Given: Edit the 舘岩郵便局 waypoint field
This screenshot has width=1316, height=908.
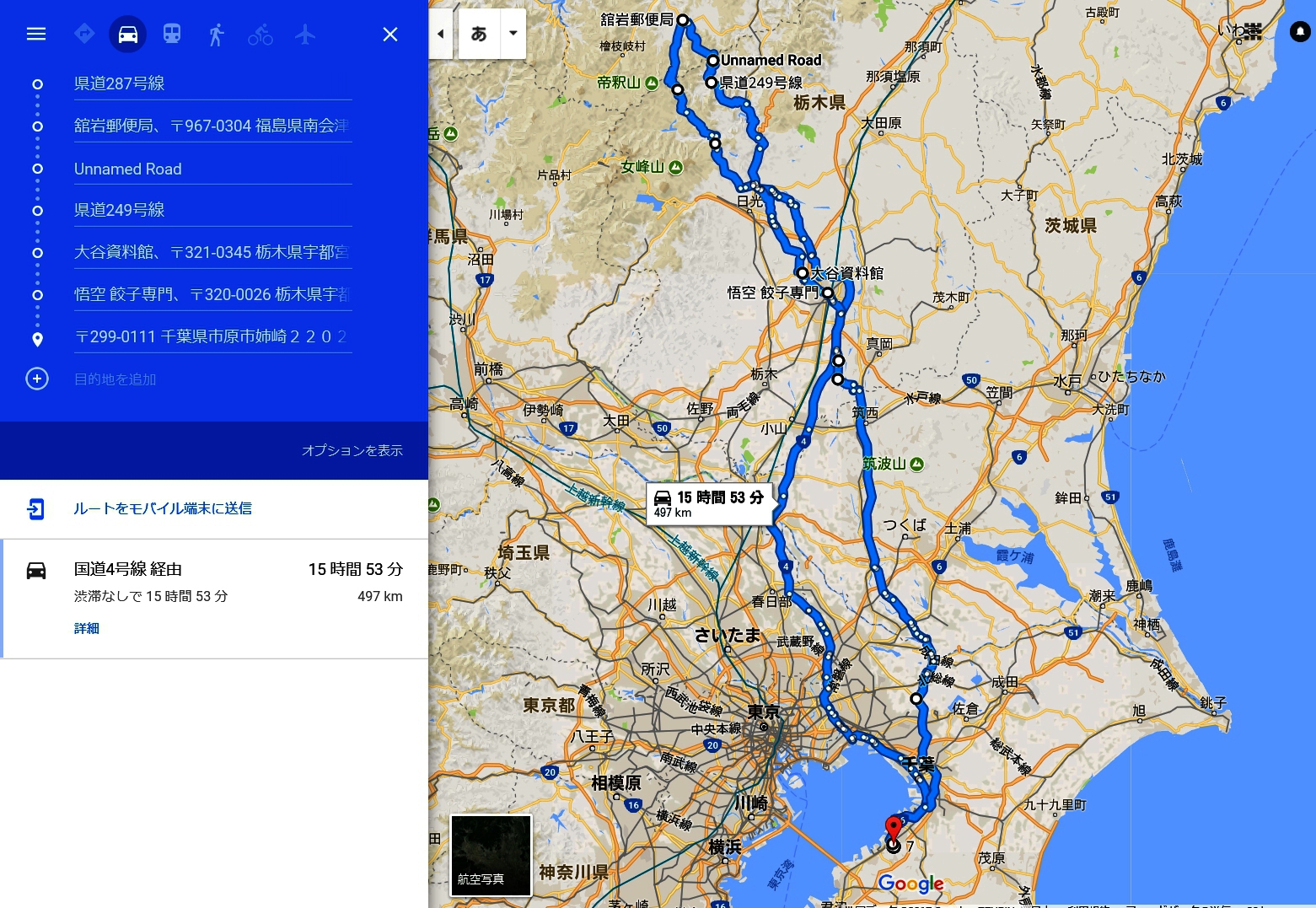Looking at the screenshot, I should coord(212,126).
